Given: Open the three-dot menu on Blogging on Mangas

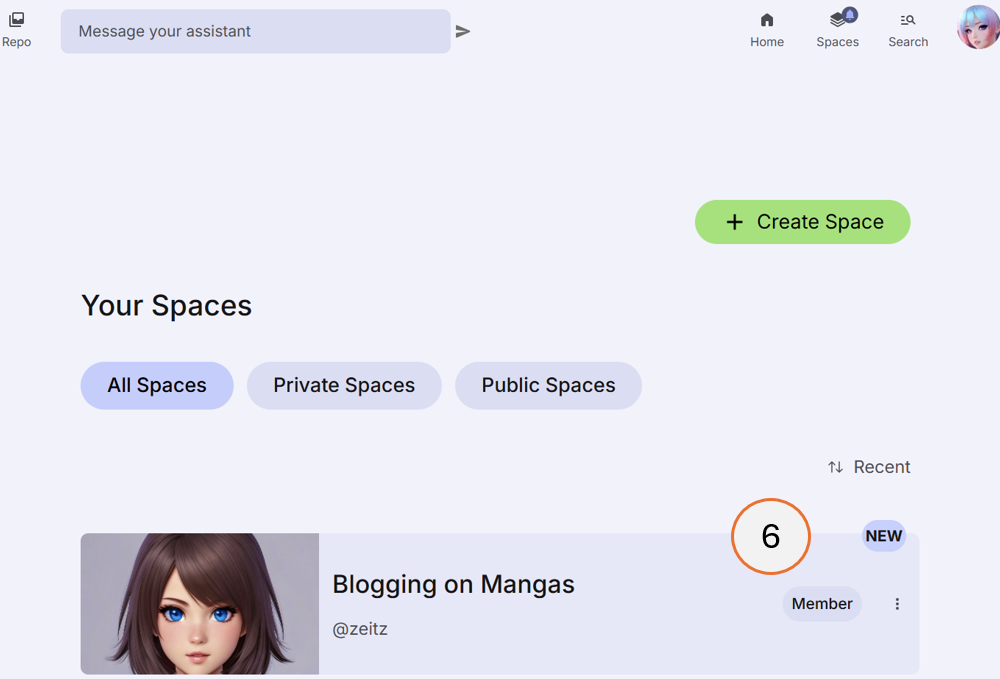Looking at the screenshot, I should point(897,604).
